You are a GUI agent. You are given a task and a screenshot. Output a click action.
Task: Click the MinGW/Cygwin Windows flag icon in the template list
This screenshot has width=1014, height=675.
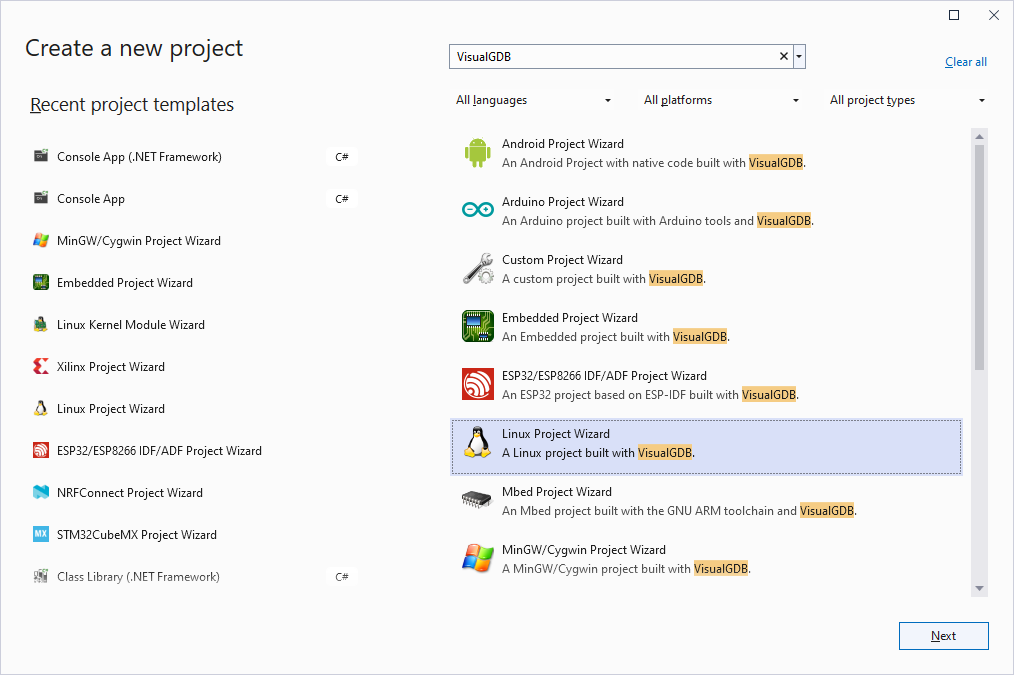click(477, 558)
